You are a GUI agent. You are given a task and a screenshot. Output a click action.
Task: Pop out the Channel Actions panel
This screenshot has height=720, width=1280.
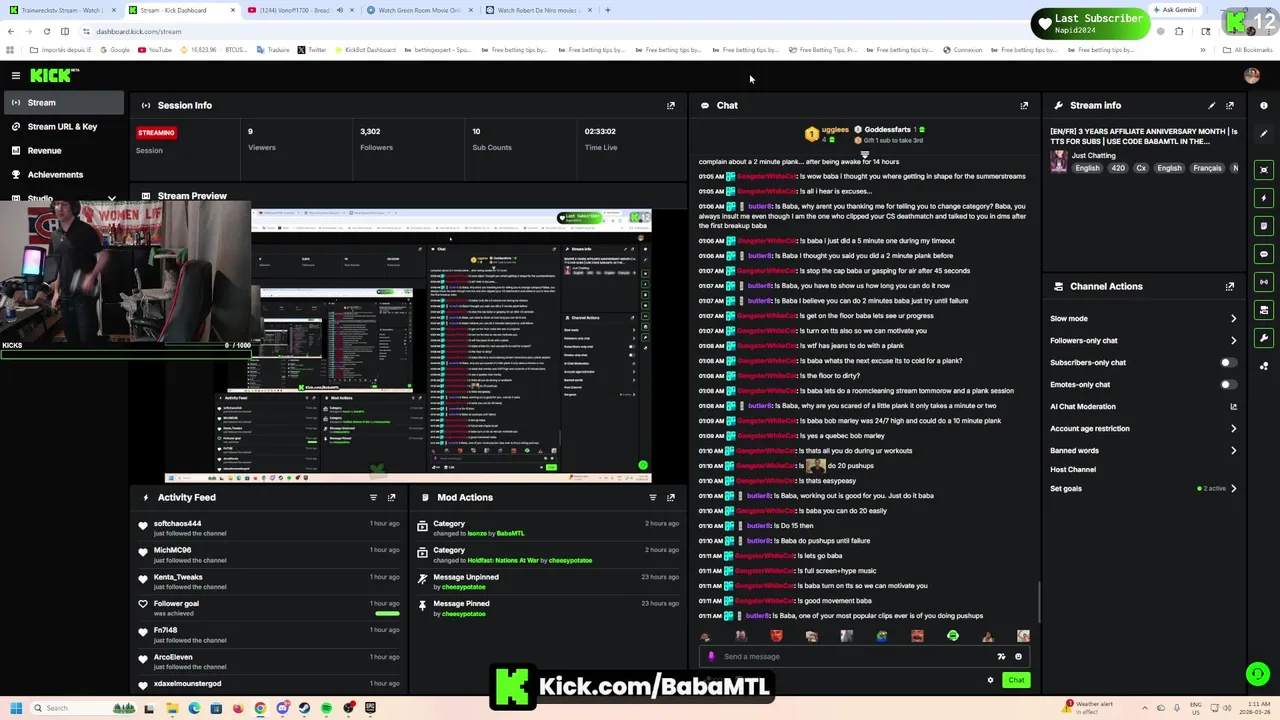click(x=1230, y=286)
